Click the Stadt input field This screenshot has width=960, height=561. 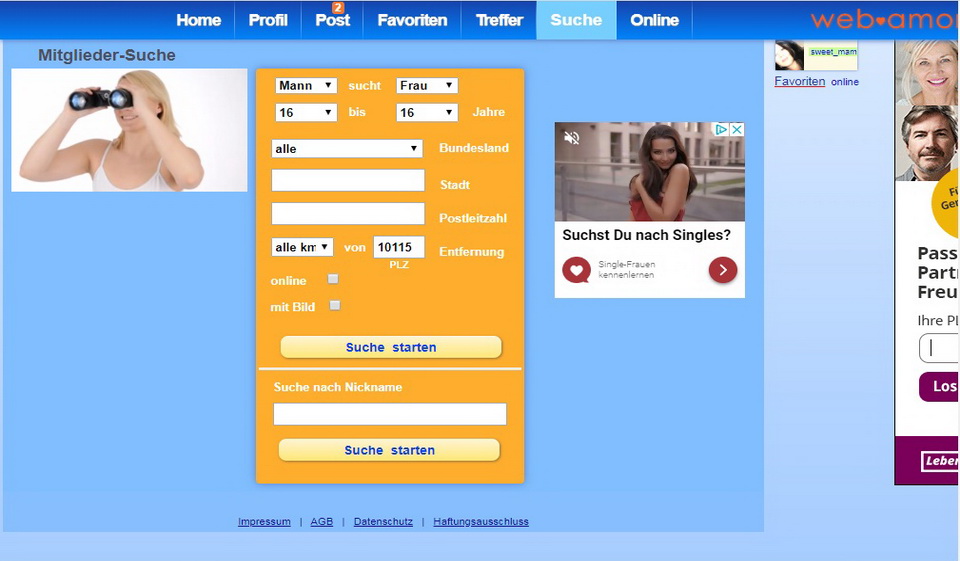tap(348, 181)
